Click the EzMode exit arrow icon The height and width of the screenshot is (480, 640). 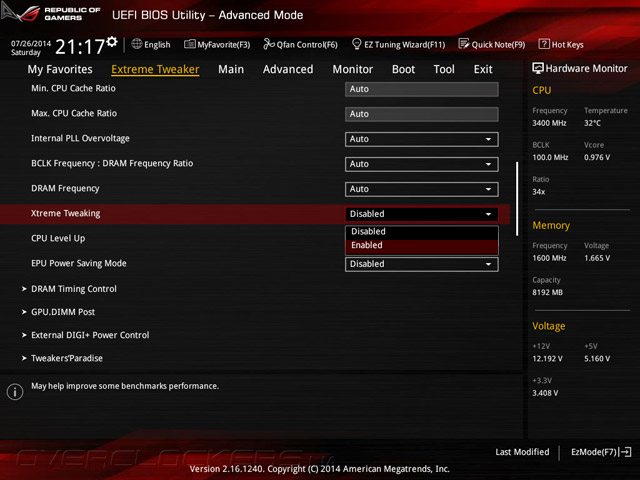[625, 452]
